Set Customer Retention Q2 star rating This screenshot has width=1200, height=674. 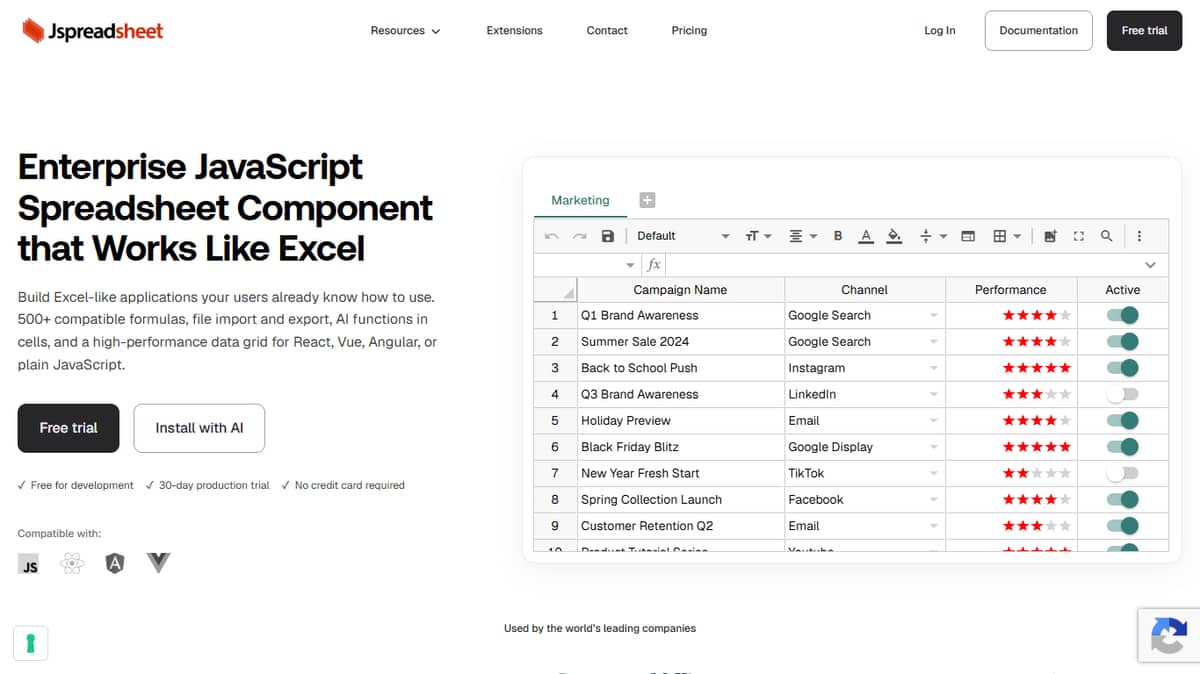click(1037, 526)
